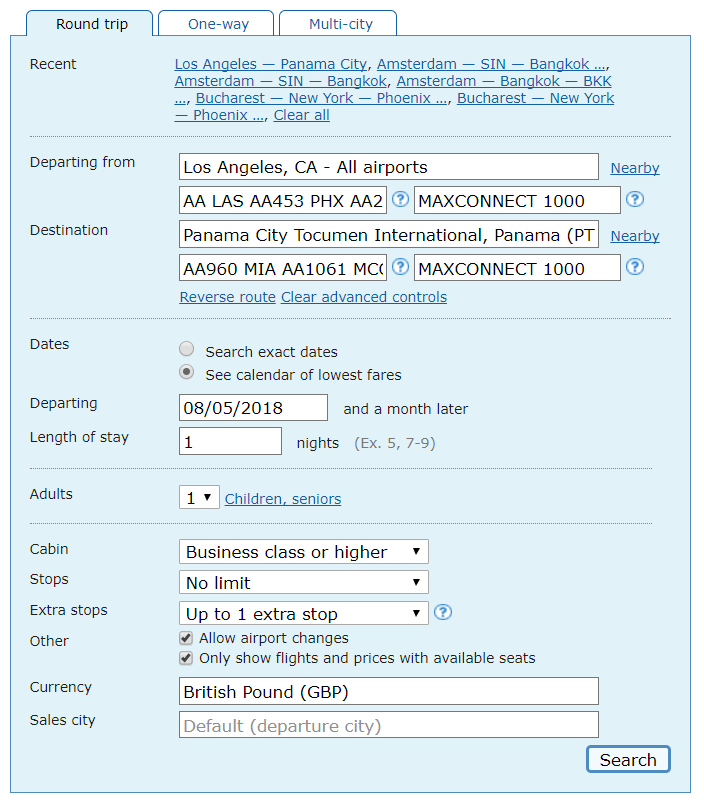Expand the Stops dropdown showing No limit
704x802 pixels.
point(304,583)
